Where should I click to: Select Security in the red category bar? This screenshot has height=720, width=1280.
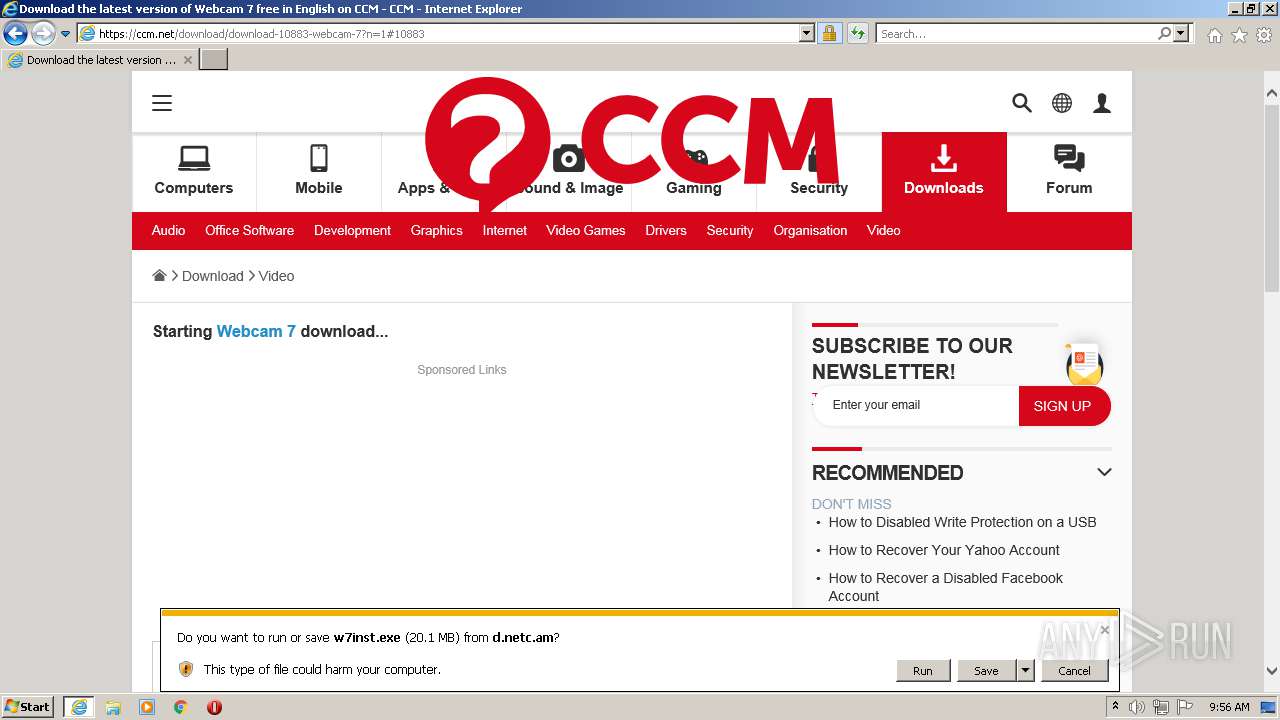[730, 230]
